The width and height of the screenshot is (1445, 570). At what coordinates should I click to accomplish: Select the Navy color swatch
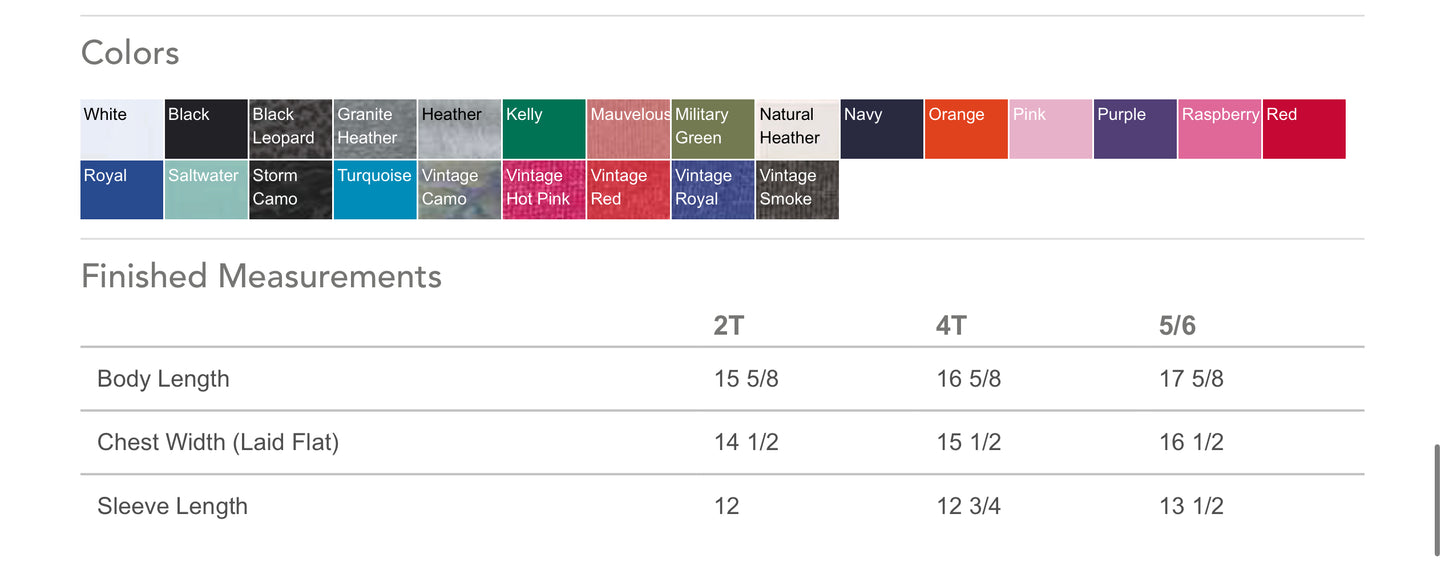(x=881, y=129)
